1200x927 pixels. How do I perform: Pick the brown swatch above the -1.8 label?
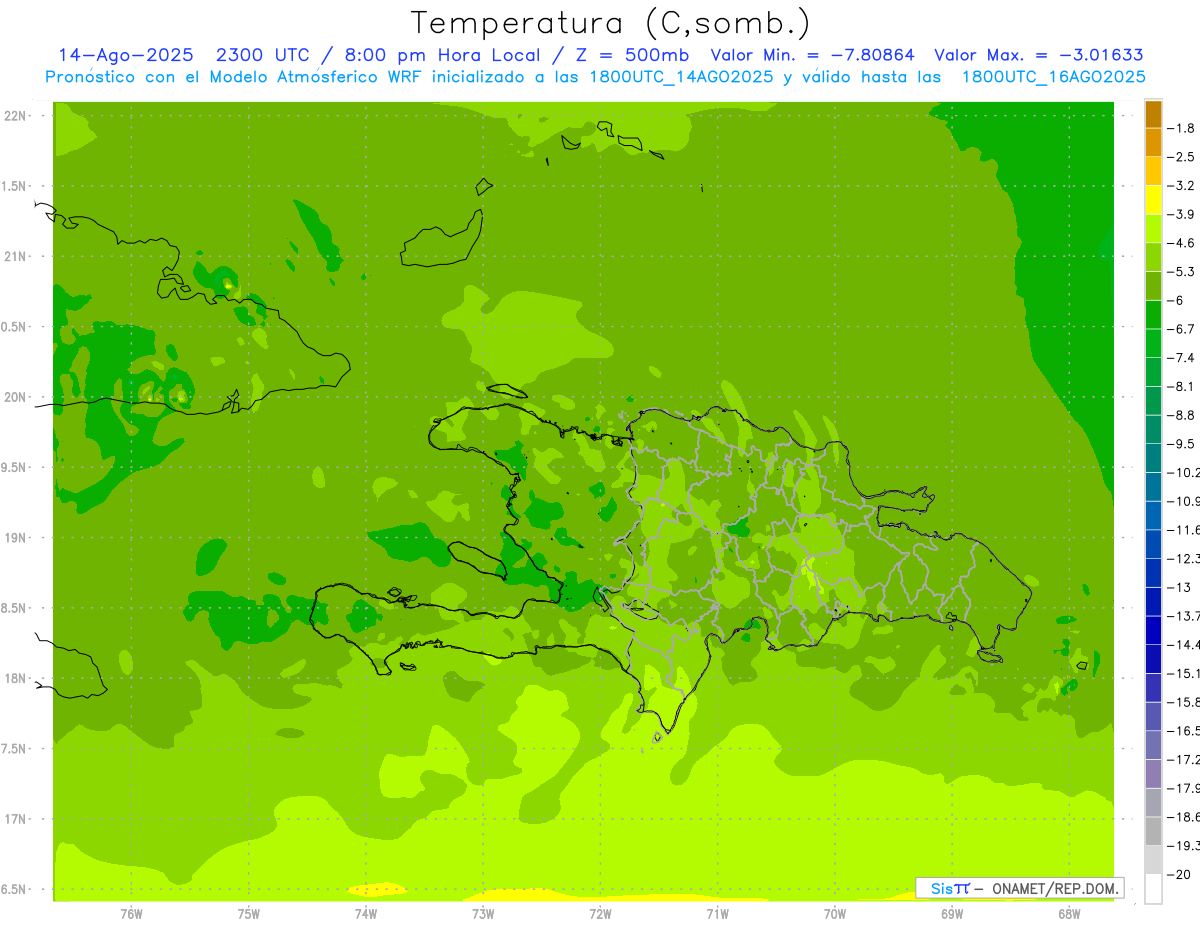coord(1153,114)
